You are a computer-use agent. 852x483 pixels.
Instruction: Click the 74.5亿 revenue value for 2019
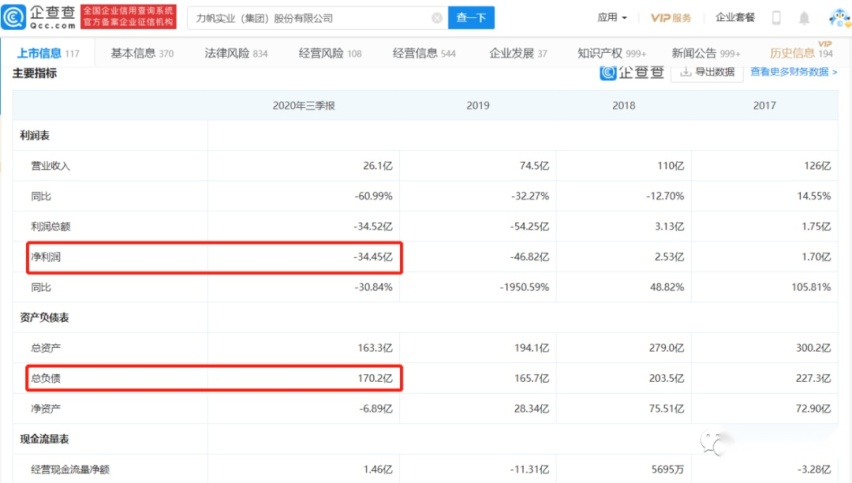pyautogui.click(x=534, y=166)
